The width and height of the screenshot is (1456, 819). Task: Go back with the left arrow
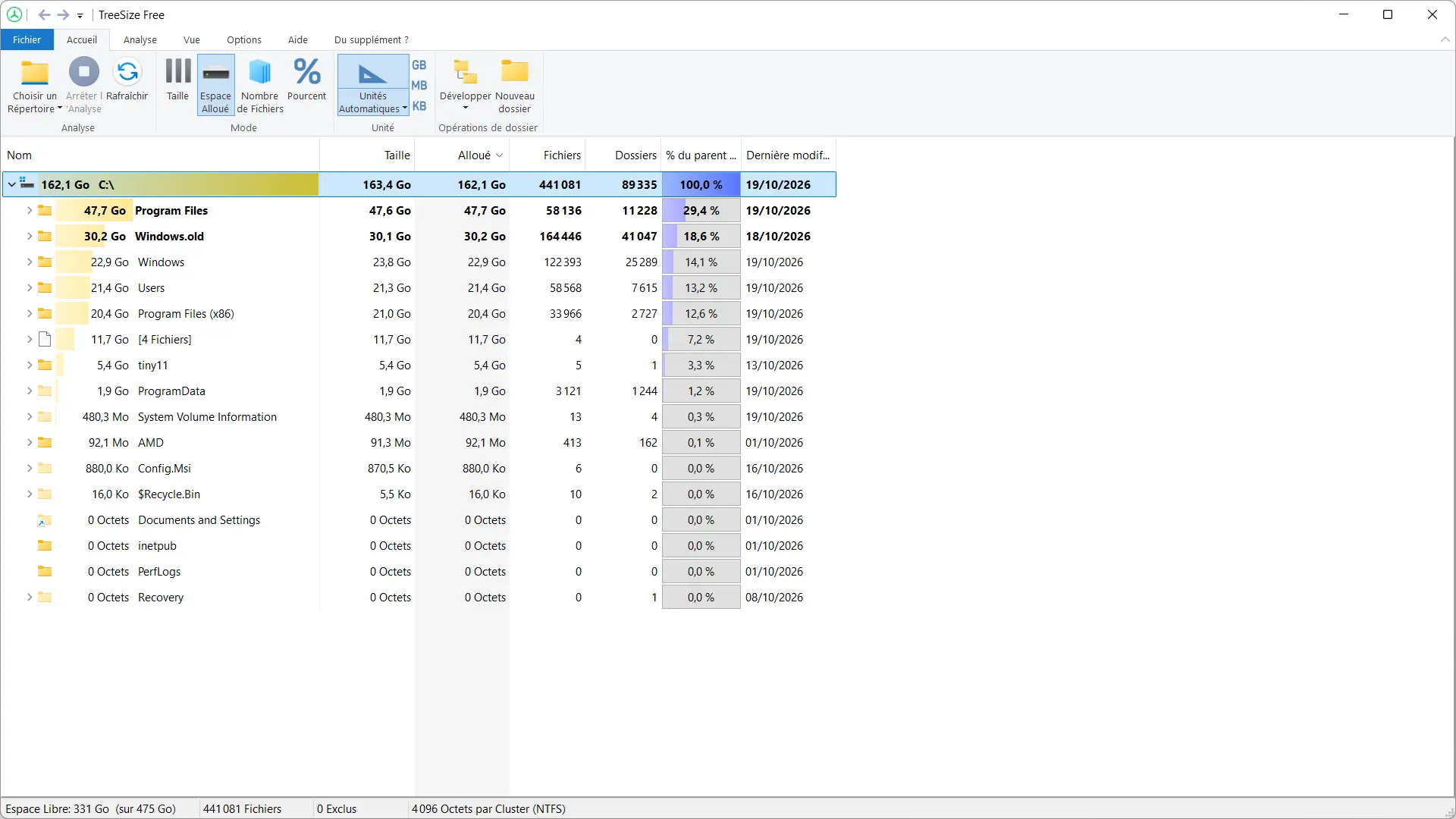coord(44,14)
